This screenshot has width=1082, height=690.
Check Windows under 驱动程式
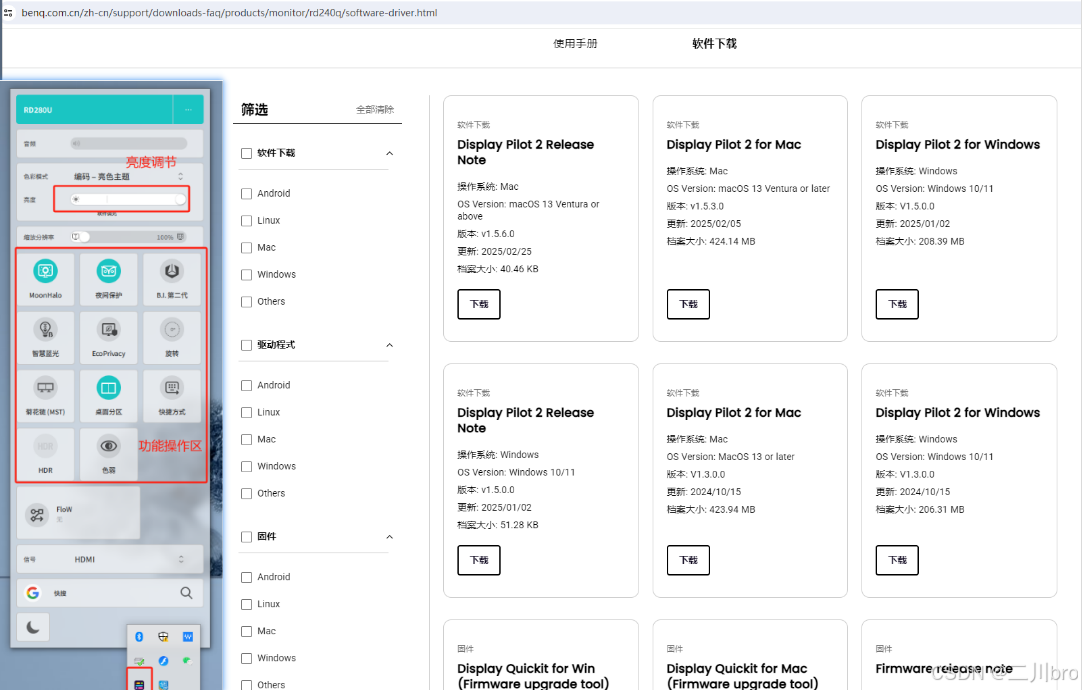[x=246, y=466]
